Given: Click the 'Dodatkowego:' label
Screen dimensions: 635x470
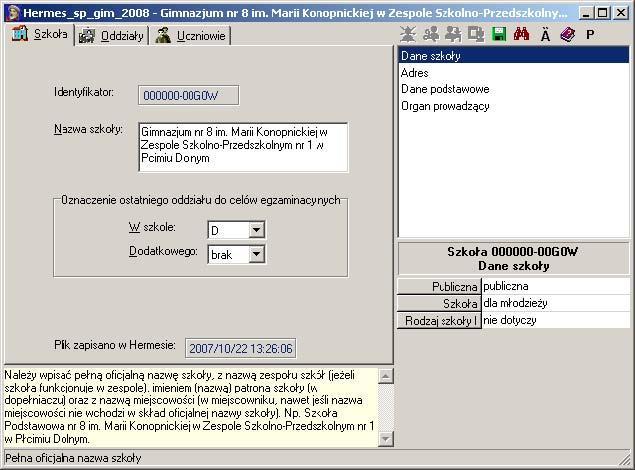Looking at the screenshot, I should point(163,251).
